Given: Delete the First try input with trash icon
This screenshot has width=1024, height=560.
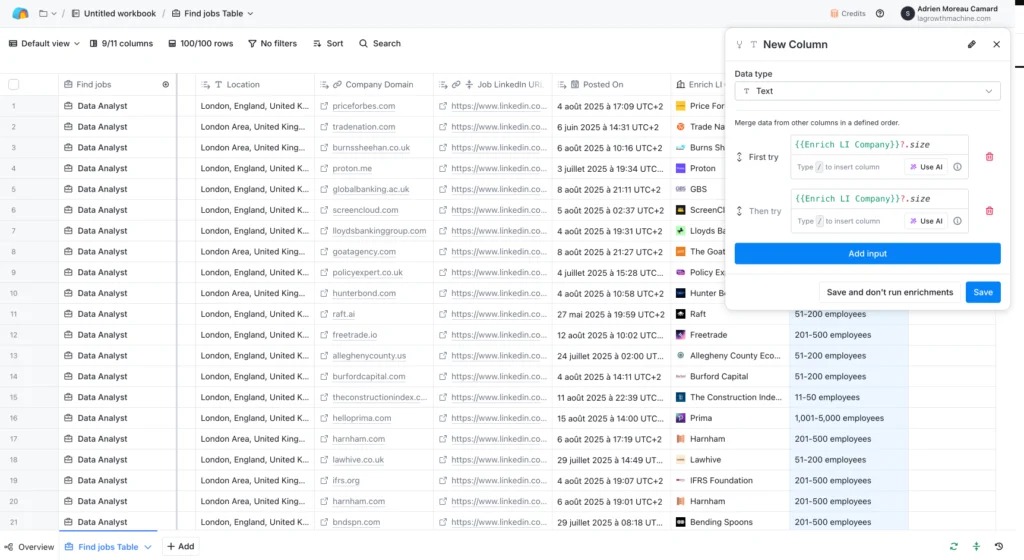Looking at the screenshot, I should [x=989, y=157].
